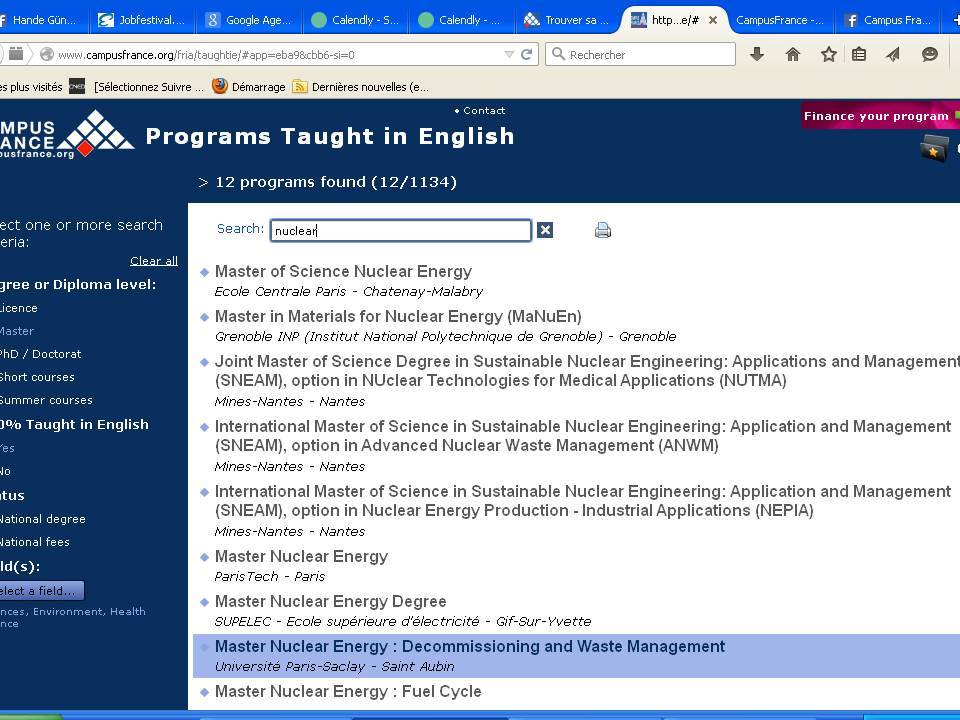Viewport: 960px width, 720px height.
Task: Open Master Nuclear Energy : Fuel Cycle
Action: (348, 692)
